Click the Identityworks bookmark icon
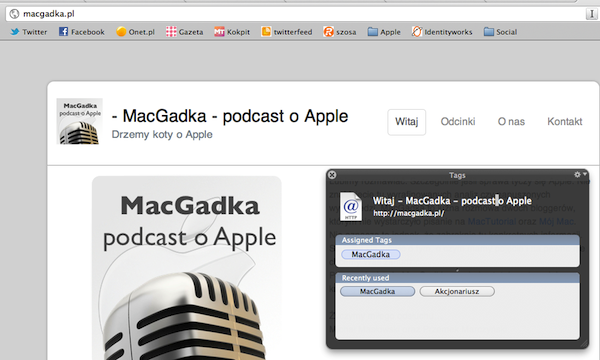This screenshot has width=600, height=360. tap(417, 31)
